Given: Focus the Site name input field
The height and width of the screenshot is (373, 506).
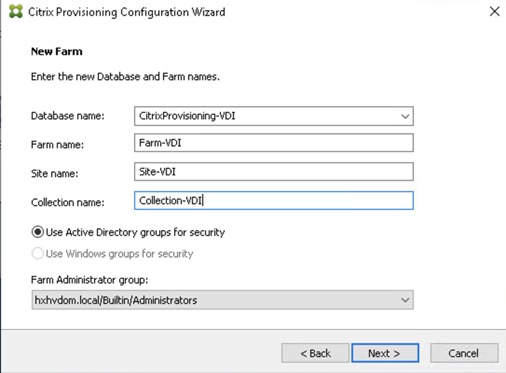Looking at the screenshot, I should point(274,172).
